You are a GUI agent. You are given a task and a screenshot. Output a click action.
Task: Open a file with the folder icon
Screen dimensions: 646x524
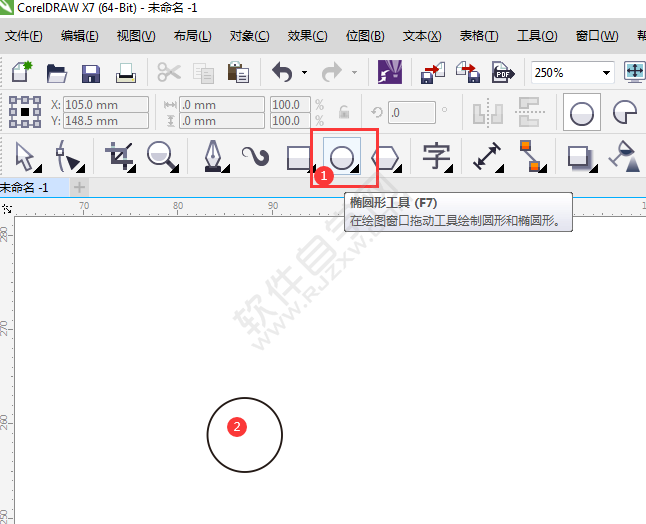click(56, 73)
